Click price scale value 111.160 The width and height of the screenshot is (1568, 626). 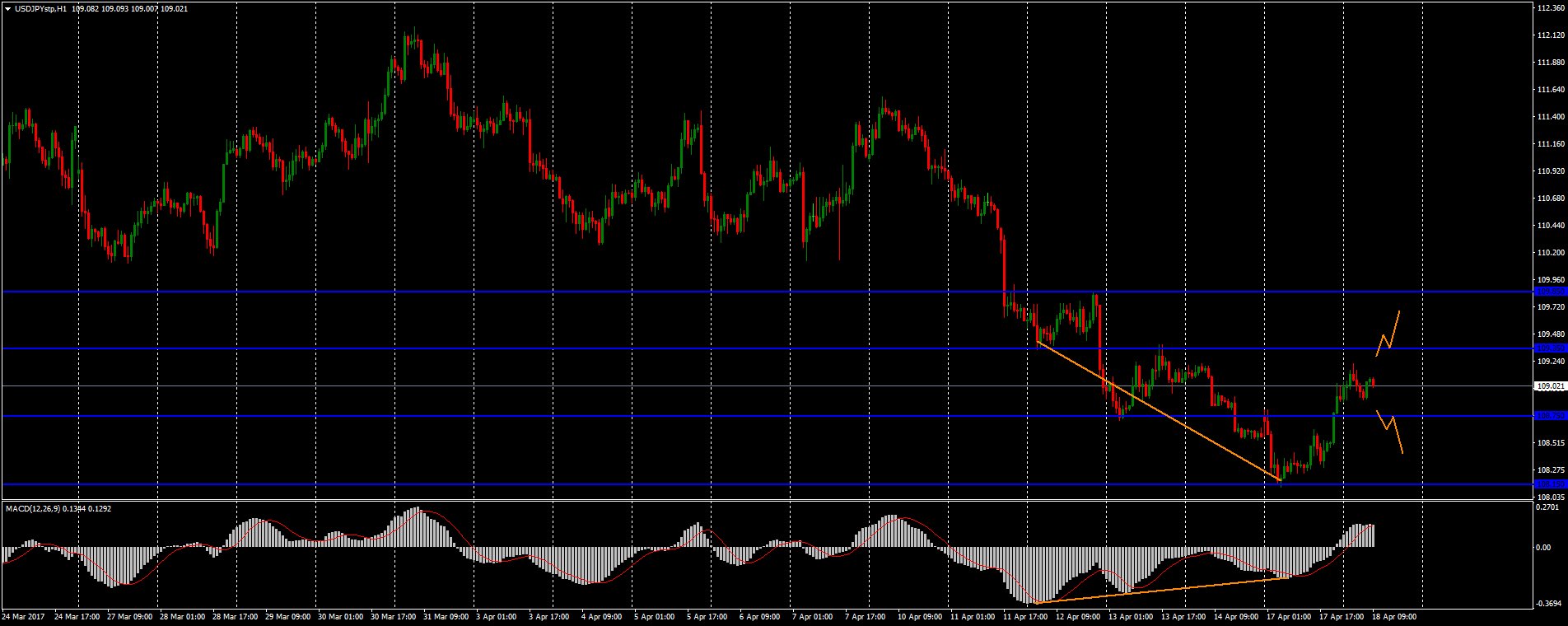pos(1551,144)
